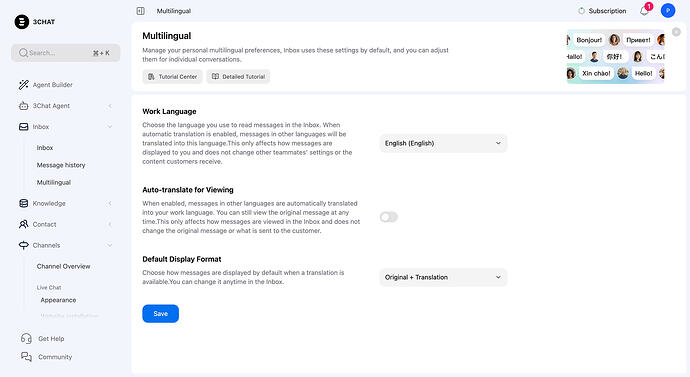Image resolution: width=690 pixels, height=377 pixels.
Task: Expand the Contact sidebar section
Action: 110,224
